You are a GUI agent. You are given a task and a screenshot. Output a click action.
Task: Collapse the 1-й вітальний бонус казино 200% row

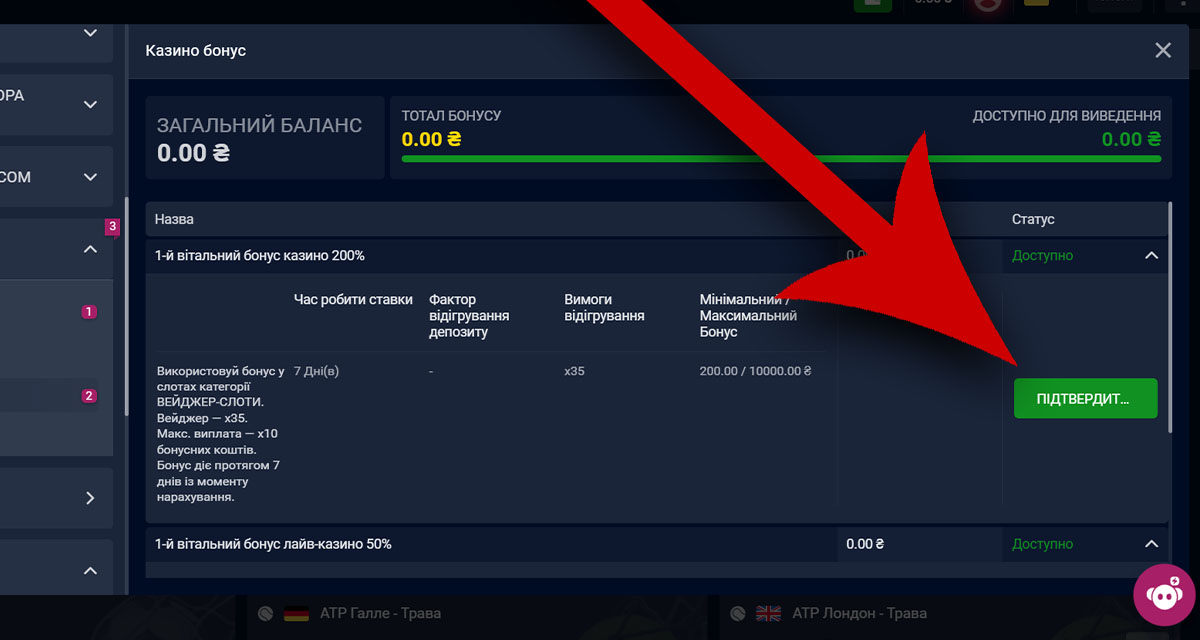tap(1151, 256)
